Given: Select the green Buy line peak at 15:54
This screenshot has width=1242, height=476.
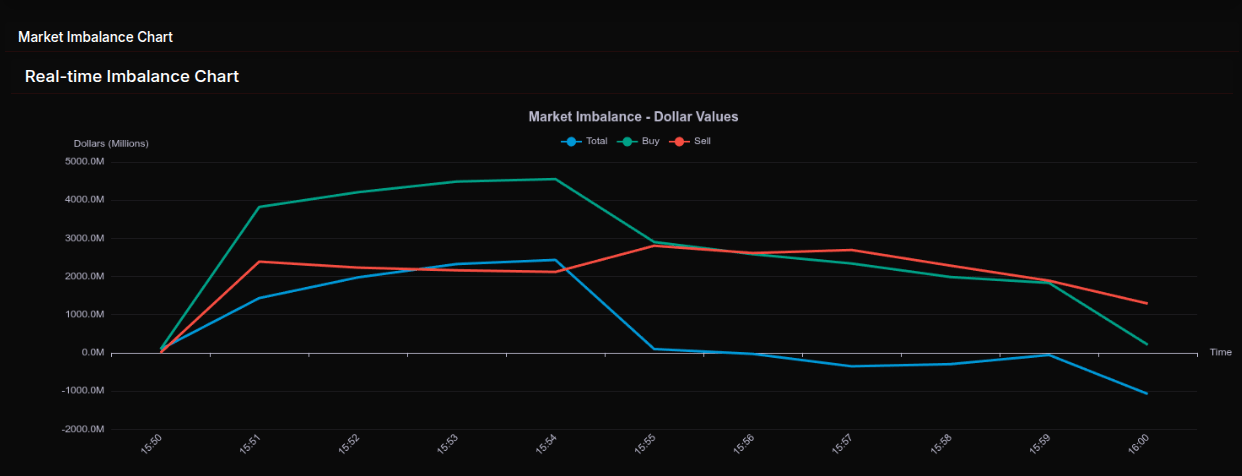Looking at the screenshot, I should (x=555, y=179).
